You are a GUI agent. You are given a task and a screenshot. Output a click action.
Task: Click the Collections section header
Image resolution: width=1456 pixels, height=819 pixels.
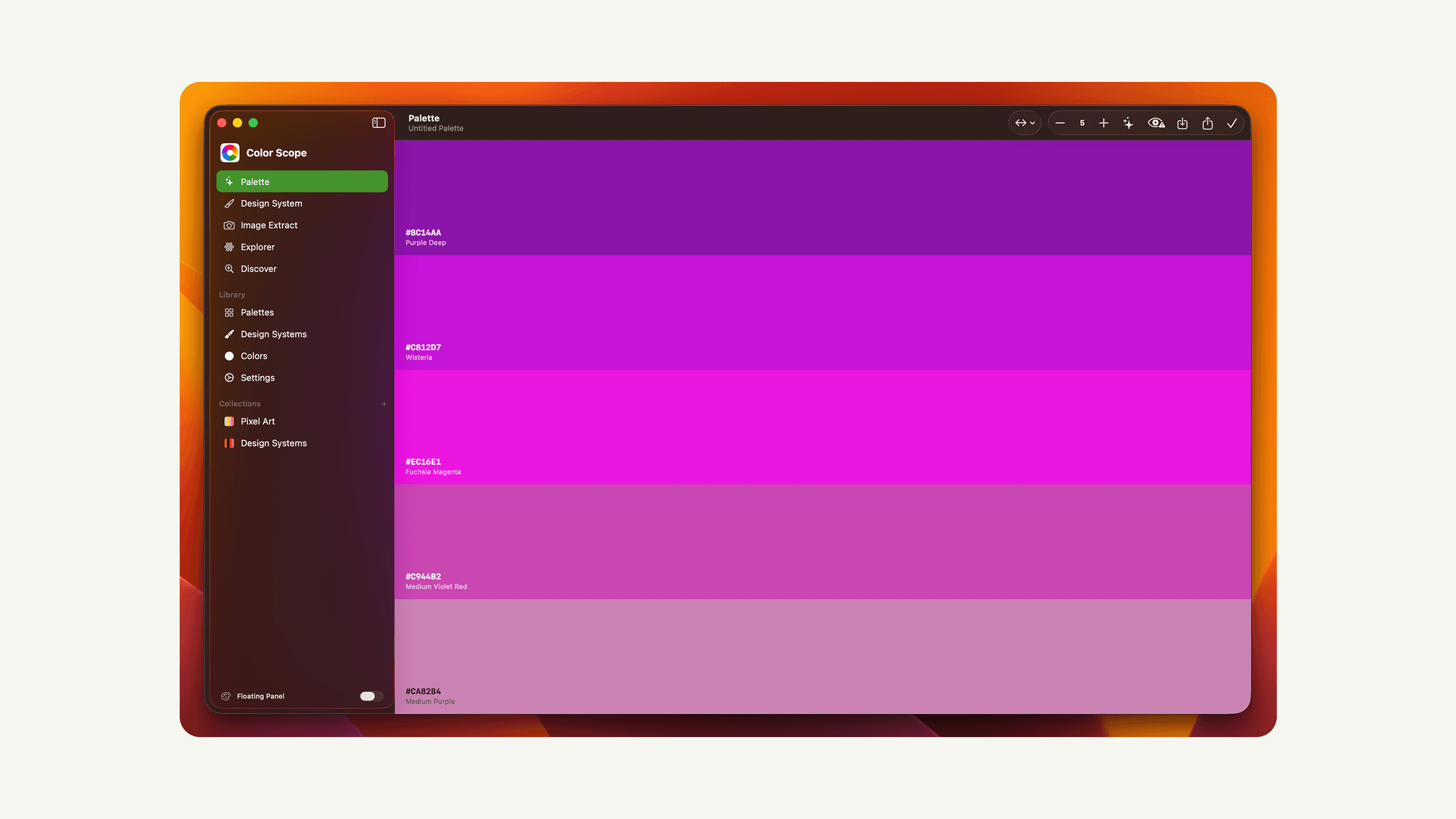point(240,403)
